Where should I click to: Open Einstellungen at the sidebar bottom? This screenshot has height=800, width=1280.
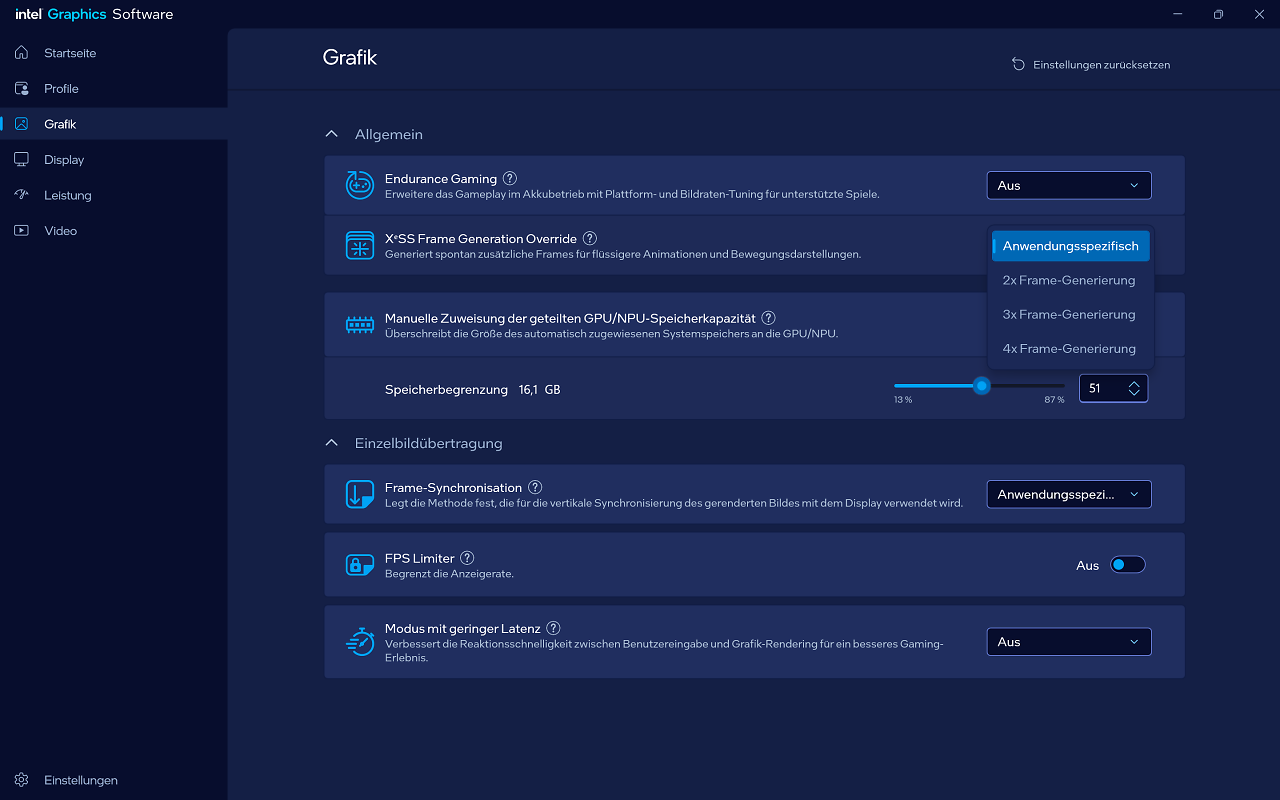113,780
